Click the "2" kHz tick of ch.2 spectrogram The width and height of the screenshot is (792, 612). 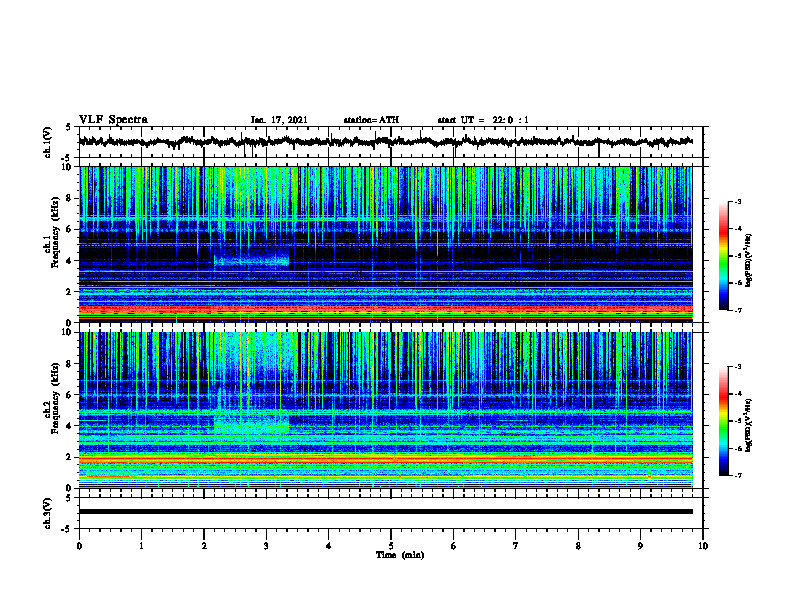click(x=71, y=457)
